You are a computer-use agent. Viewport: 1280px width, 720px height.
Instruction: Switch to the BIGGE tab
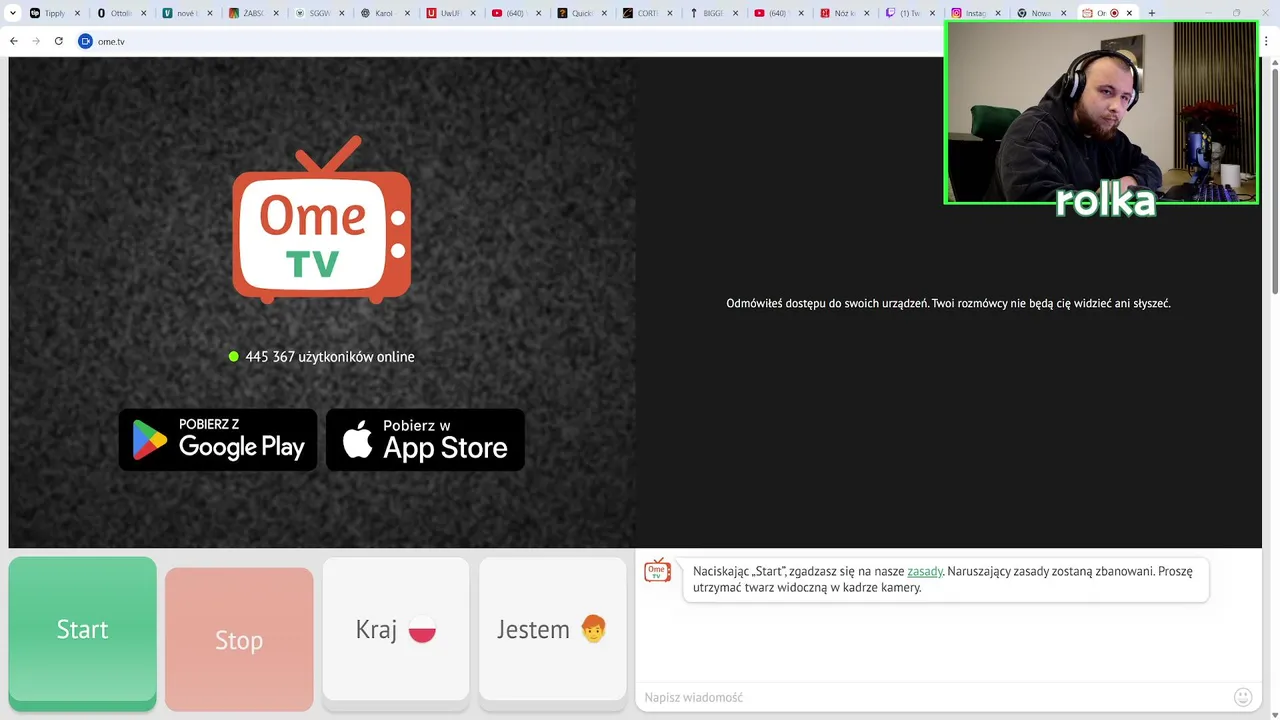pos(711,13)
